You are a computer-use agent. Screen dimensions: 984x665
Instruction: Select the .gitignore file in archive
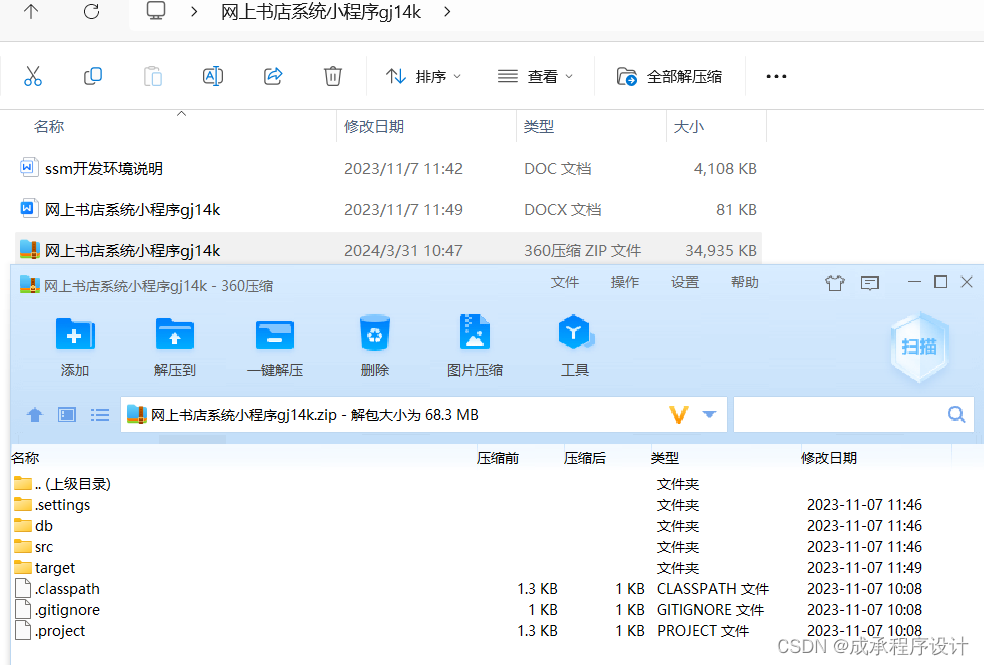tap(57, 610)
